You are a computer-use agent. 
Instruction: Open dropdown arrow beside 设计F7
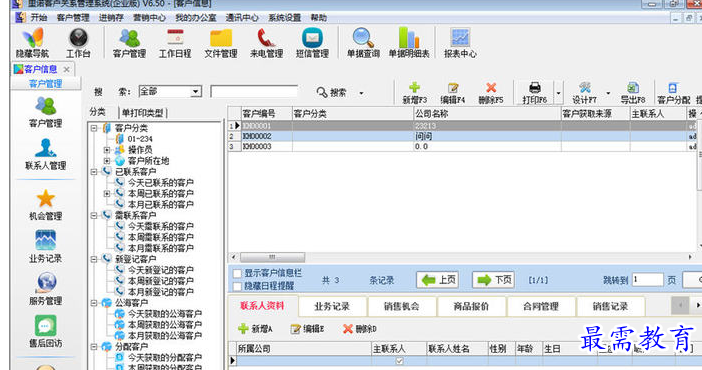point(608,93)
